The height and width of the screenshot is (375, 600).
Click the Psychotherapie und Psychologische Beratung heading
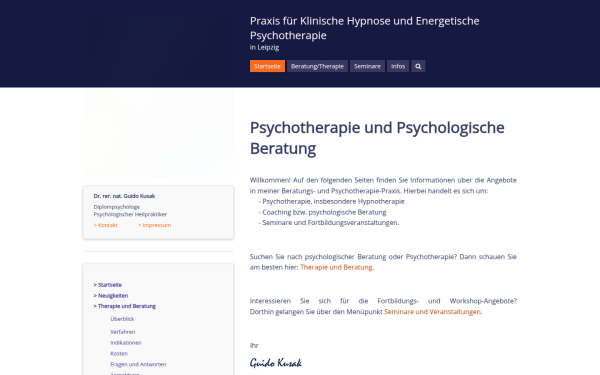(x=377, y=138)
